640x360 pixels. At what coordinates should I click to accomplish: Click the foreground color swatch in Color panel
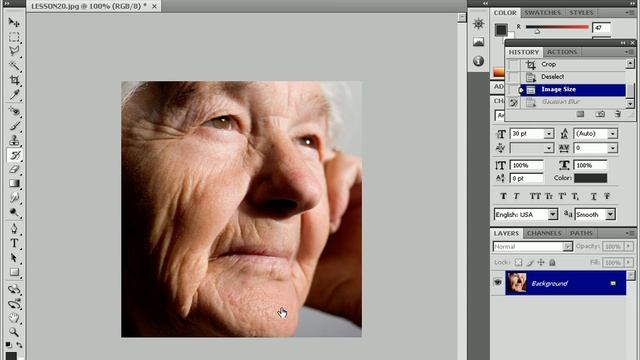501,29
